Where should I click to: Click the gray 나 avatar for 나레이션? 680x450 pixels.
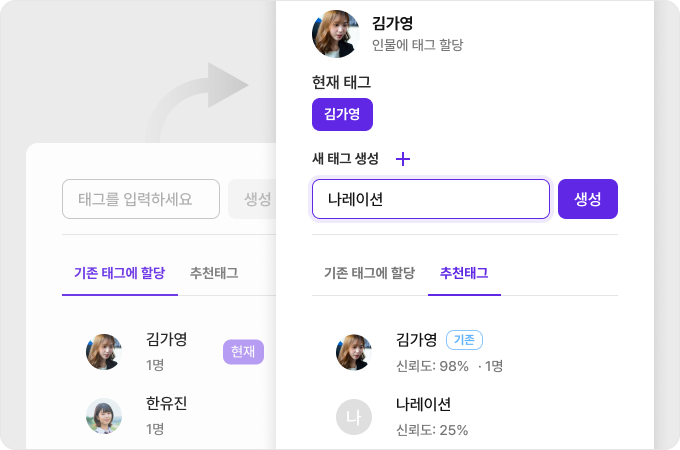pyautogui.click(x=354, y=416)
